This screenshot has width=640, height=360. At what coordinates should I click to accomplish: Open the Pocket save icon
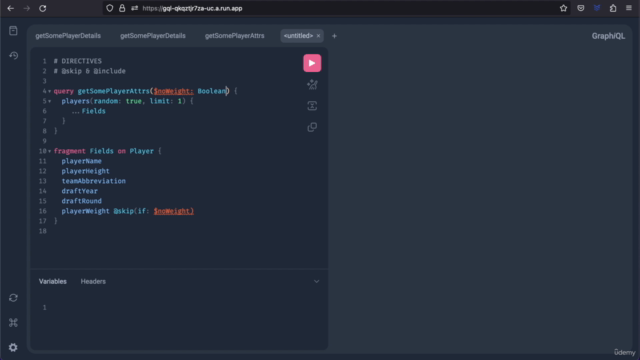pyautogui.click(x=580, y=8)
